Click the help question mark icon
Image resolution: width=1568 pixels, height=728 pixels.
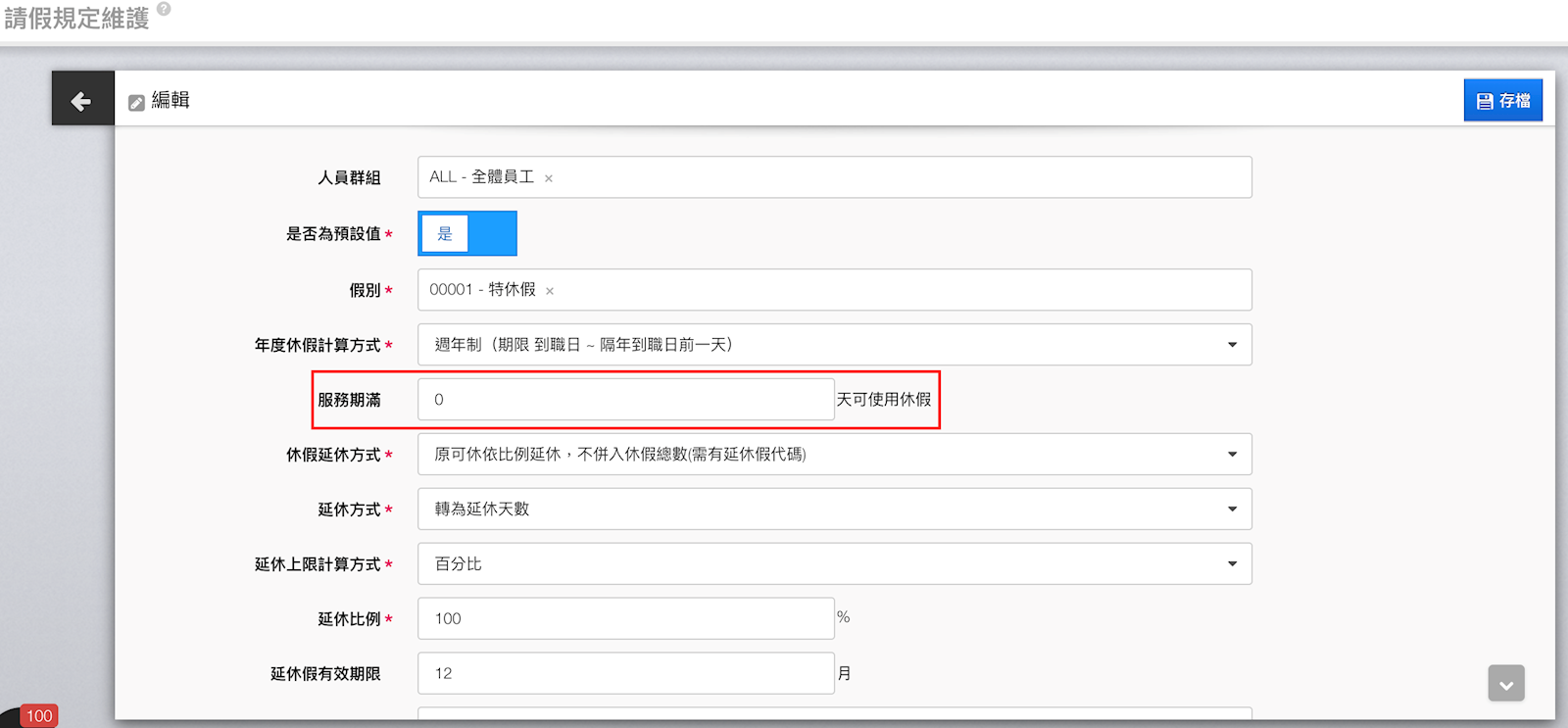164,9
